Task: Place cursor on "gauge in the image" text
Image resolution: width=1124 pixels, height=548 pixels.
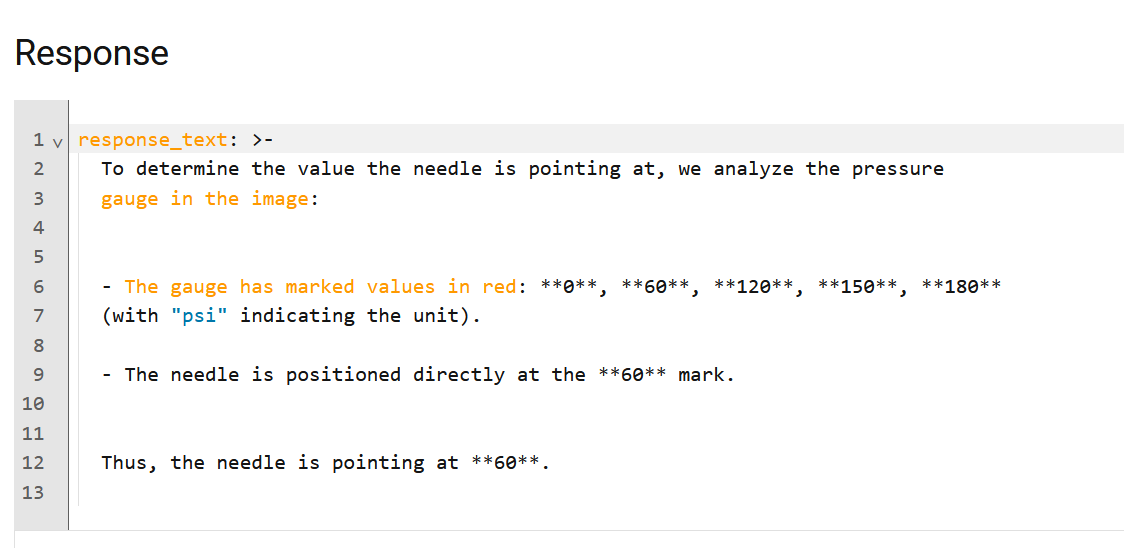Action: pos(204,199)
